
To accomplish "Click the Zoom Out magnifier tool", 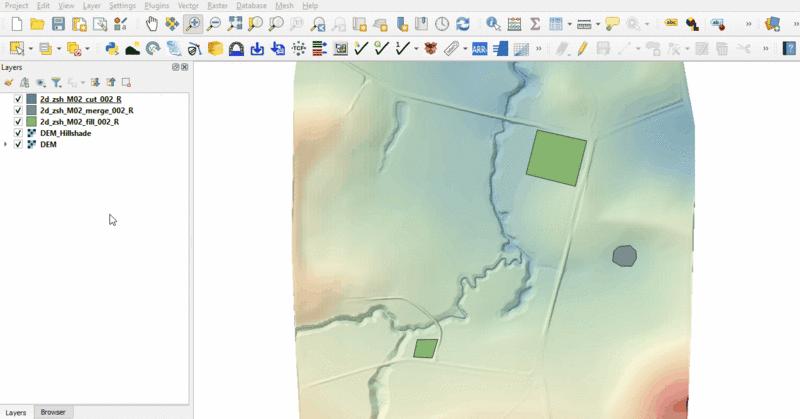I will click(213, 24).
